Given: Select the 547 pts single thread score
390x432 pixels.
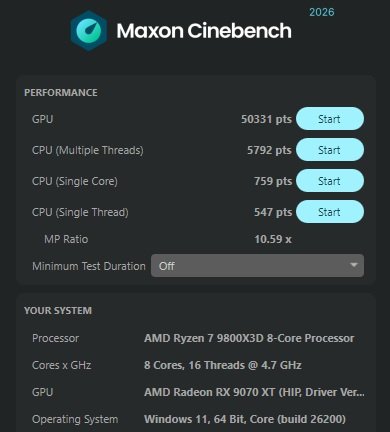Looking at the screenshot, I should coord(273,212).
